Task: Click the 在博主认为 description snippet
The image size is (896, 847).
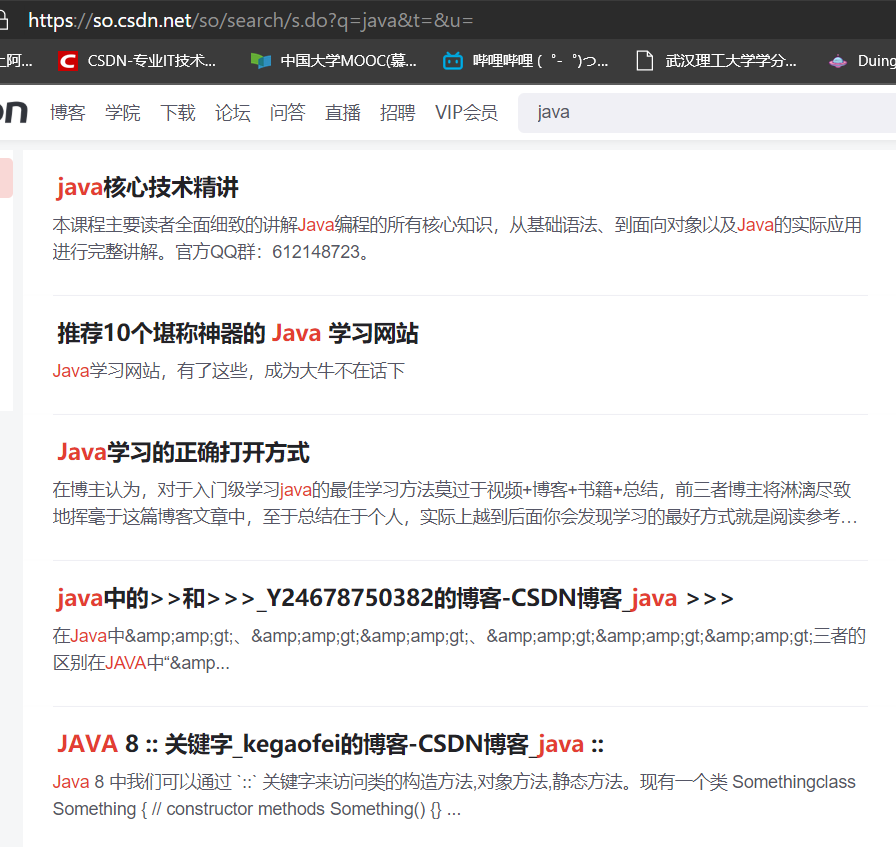Action: 454,504
